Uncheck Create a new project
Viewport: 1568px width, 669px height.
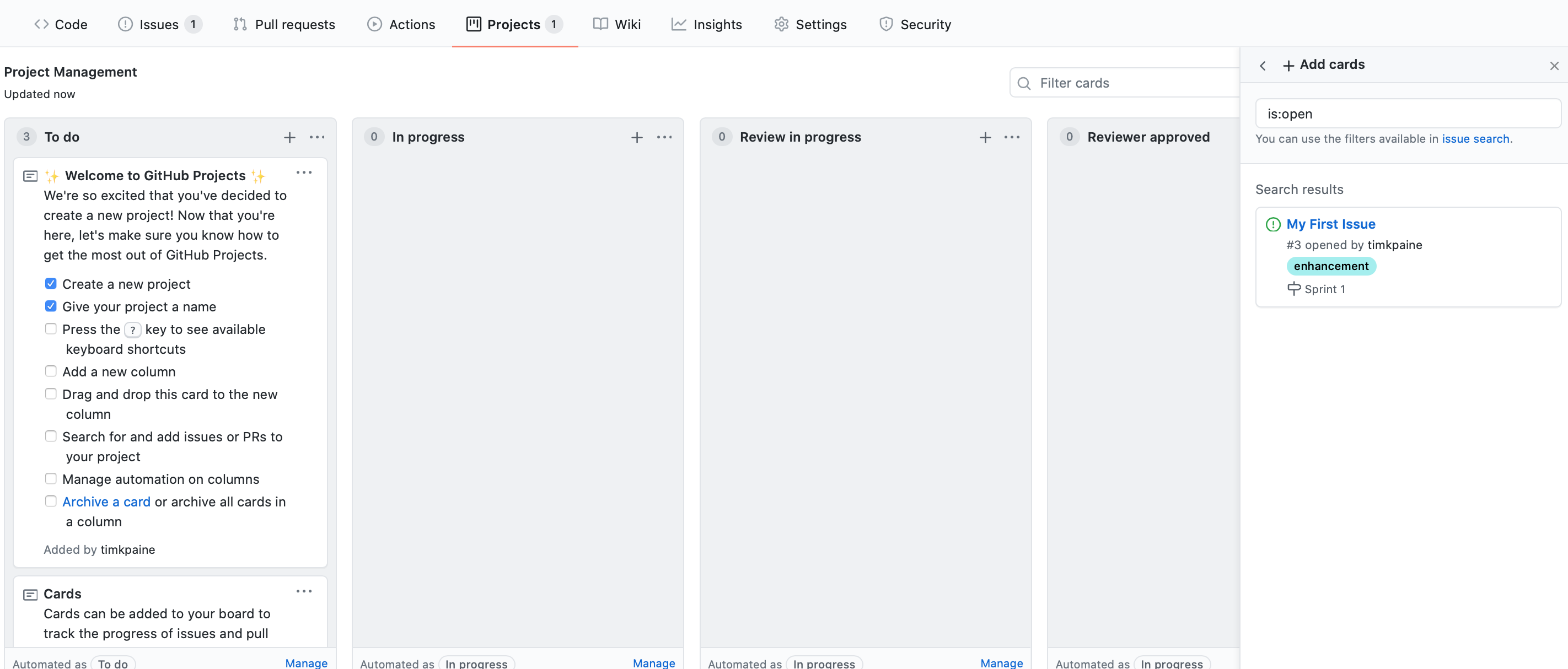click(x=51, y=283)
